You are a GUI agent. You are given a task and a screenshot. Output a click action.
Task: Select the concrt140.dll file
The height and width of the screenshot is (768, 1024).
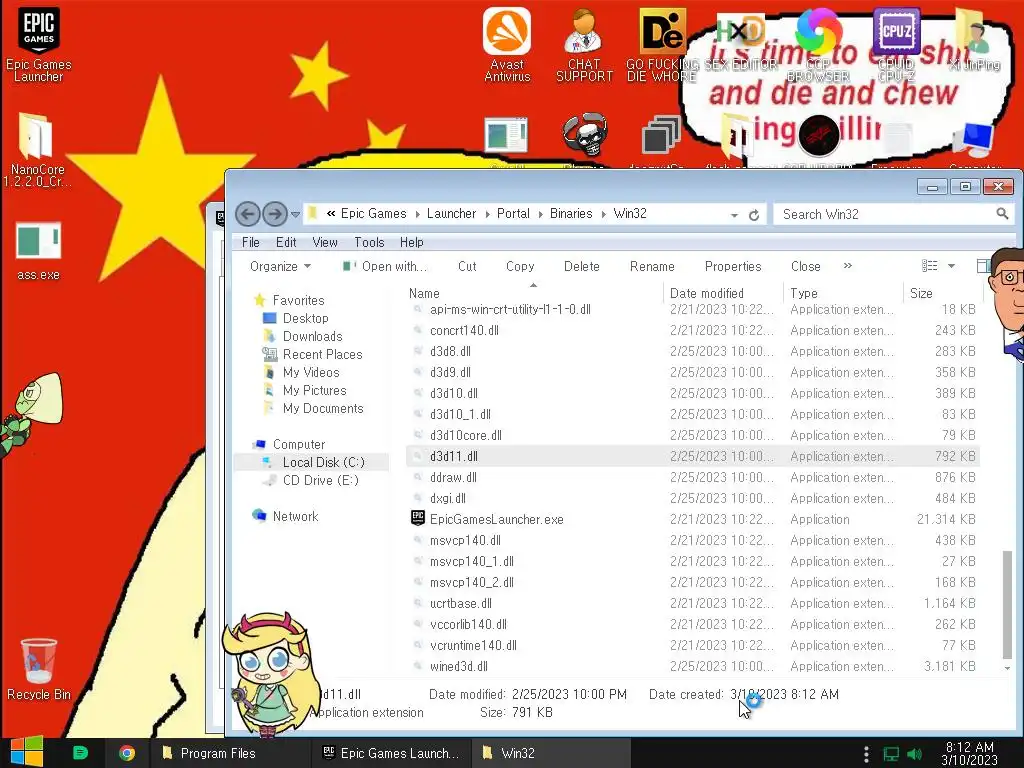pyautogui.click(x=692, y=330)
